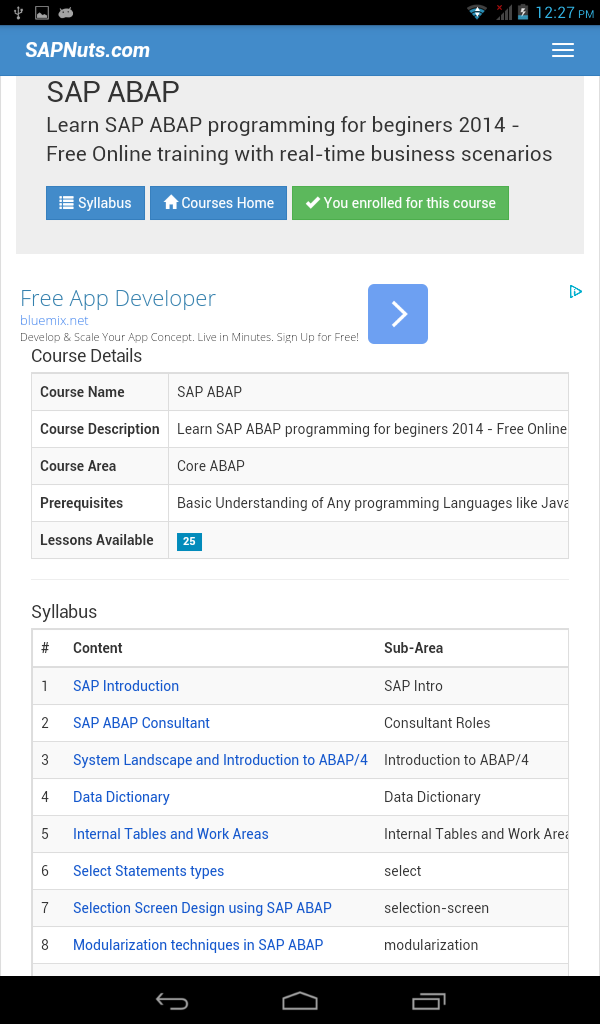Image resolution: width=600 pixels, height=1024 pixels.
Task: Click the 'Content' column header
Action: coord(98,648)
